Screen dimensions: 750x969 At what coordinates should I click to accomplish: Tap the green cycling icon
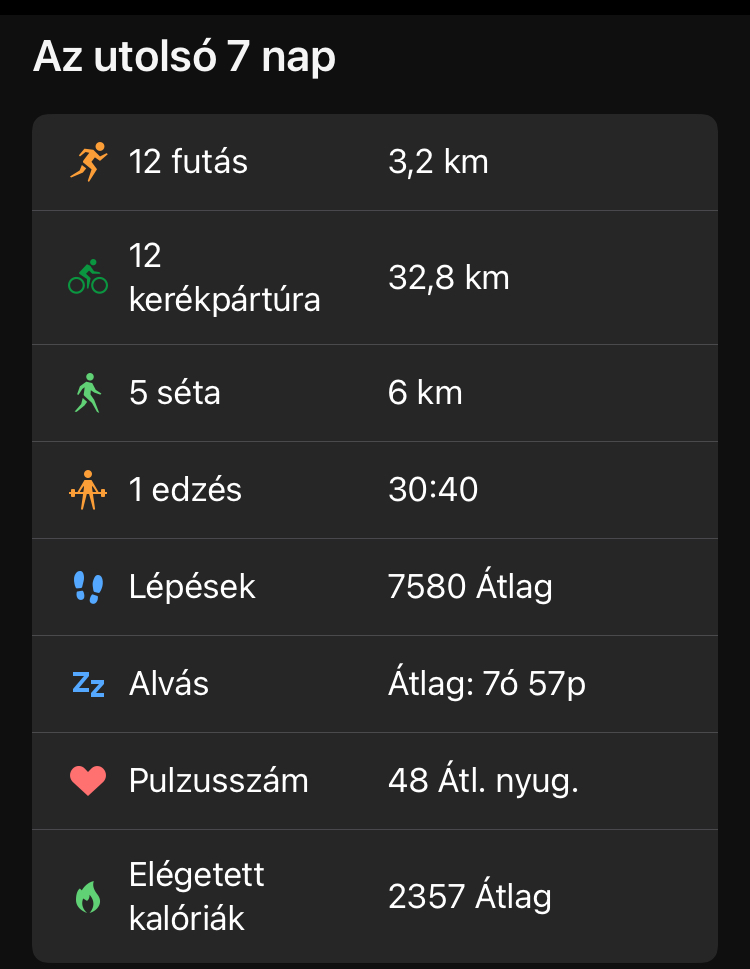88,277
